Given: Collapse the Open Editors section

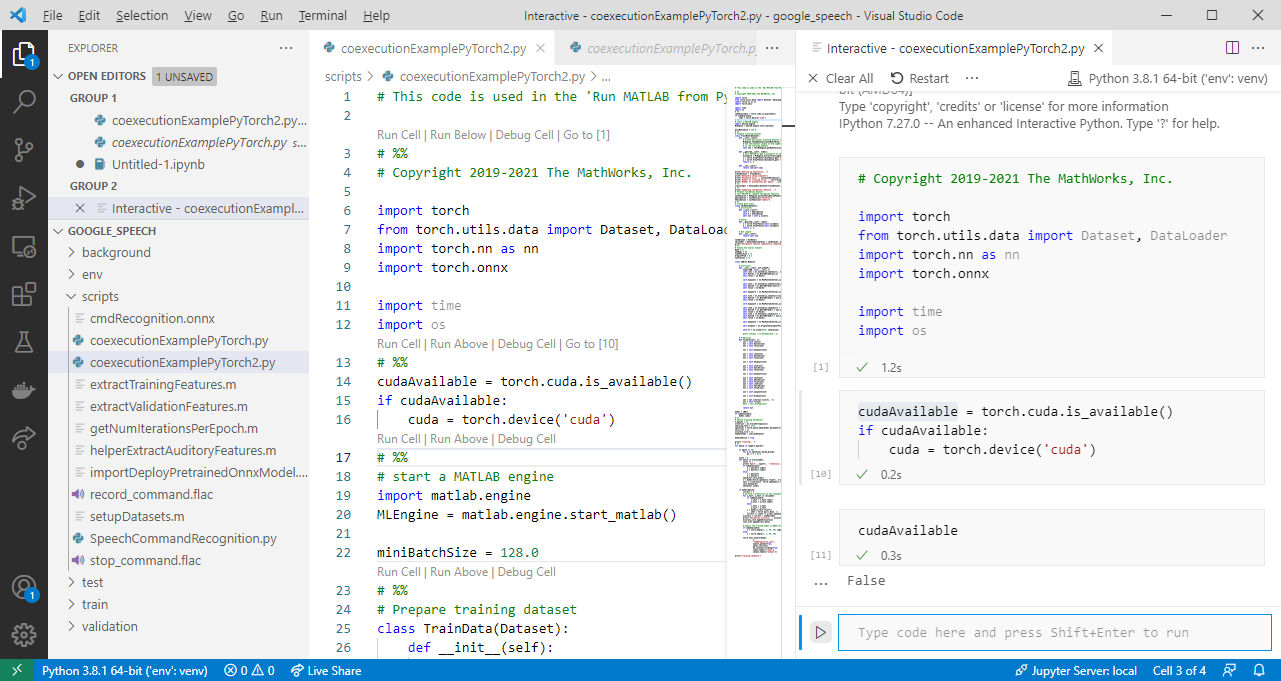Looking at the screenshot, I should [107, 76].
